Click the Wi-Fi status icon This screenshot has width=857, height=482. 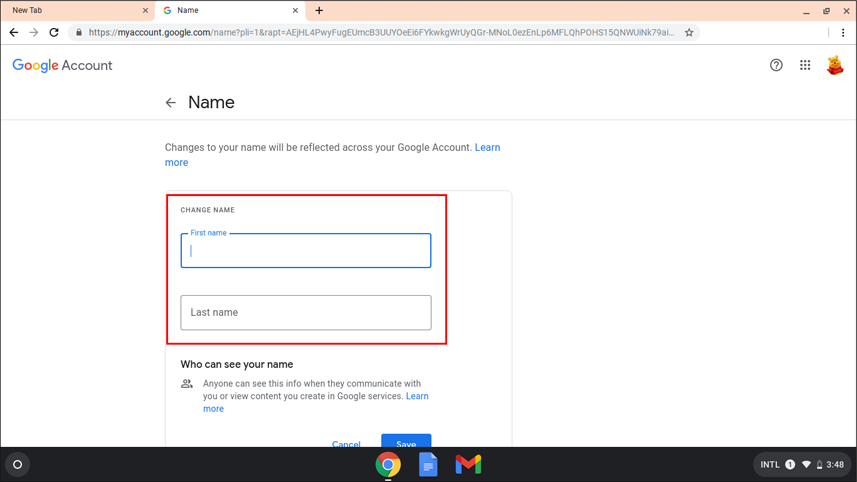pos(806,465)
